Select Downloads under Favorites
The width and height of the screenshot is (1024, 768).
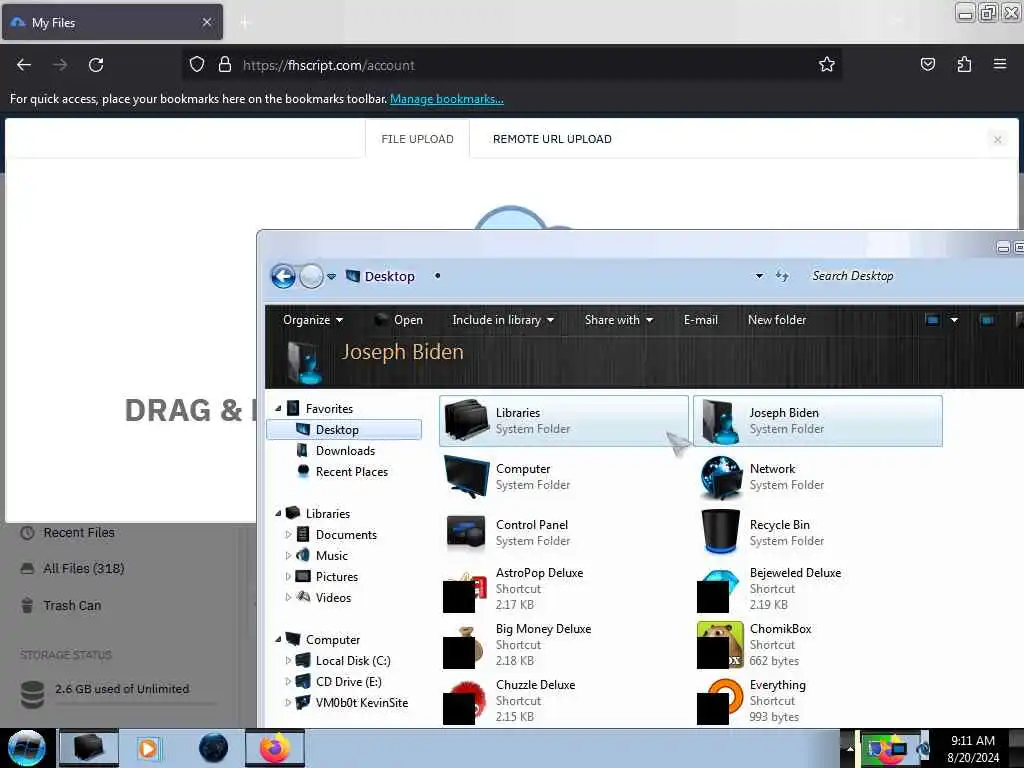[345, 451]
